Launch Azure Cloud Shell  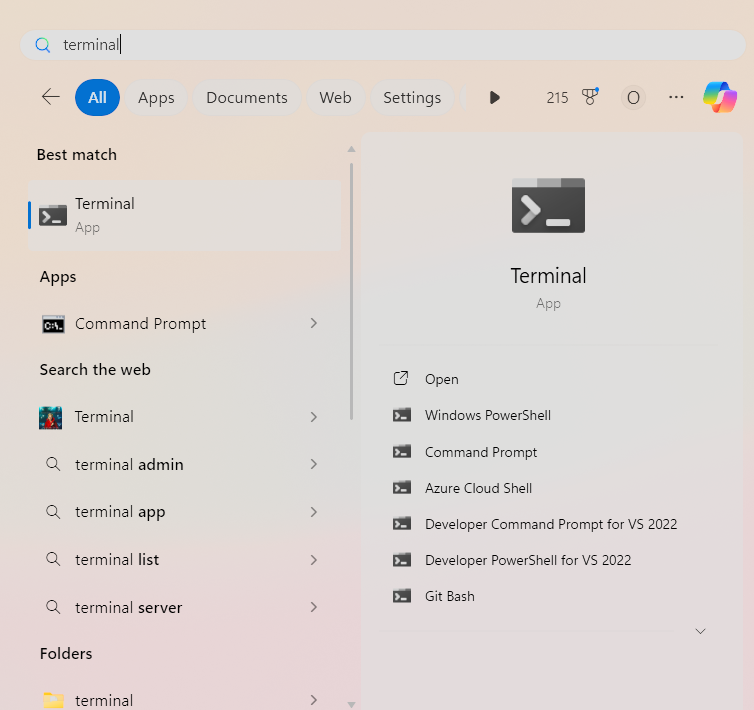(x=548, y=488)
